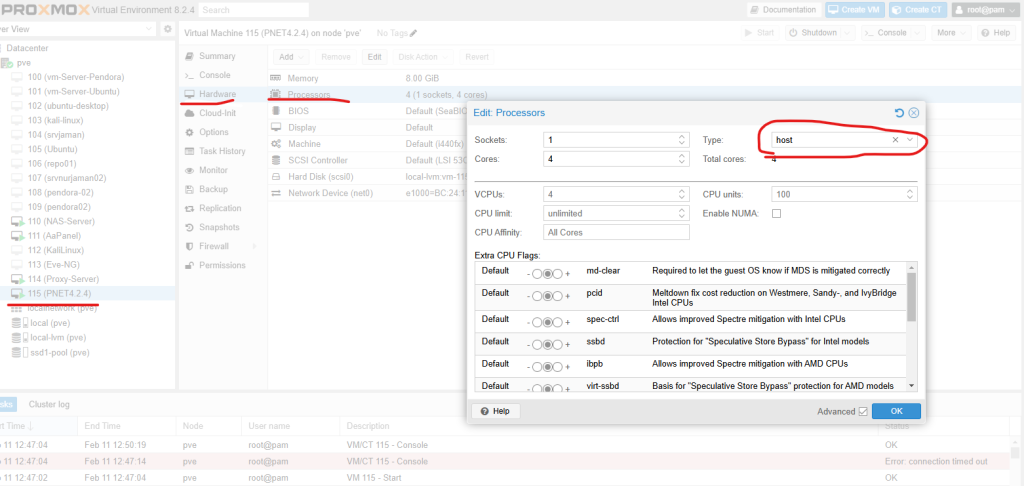Expand the CPU Type dropdown

(909, 140)
